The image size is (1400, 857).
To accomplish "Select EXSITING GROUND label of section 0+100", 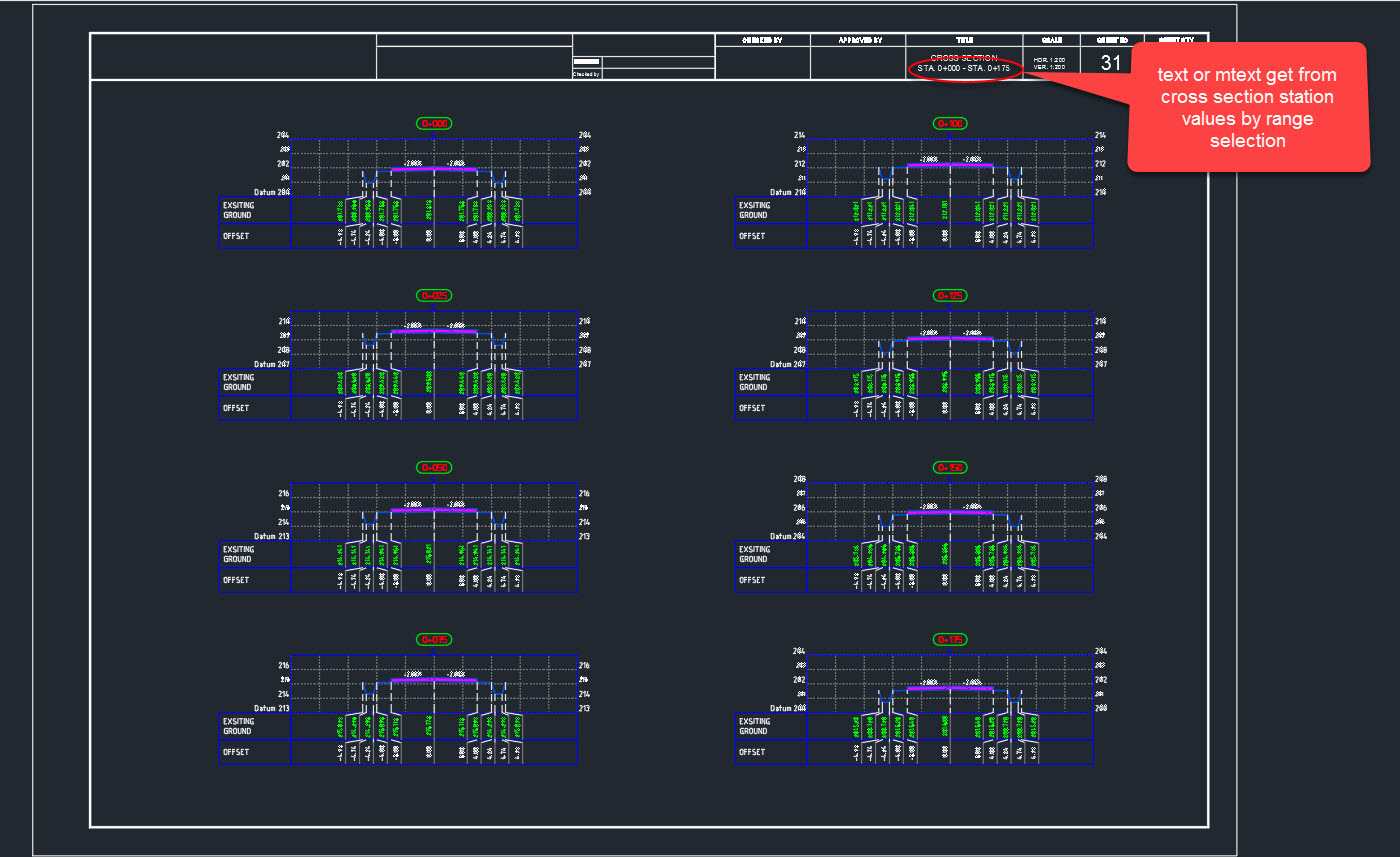I will [x=755, y=210].
